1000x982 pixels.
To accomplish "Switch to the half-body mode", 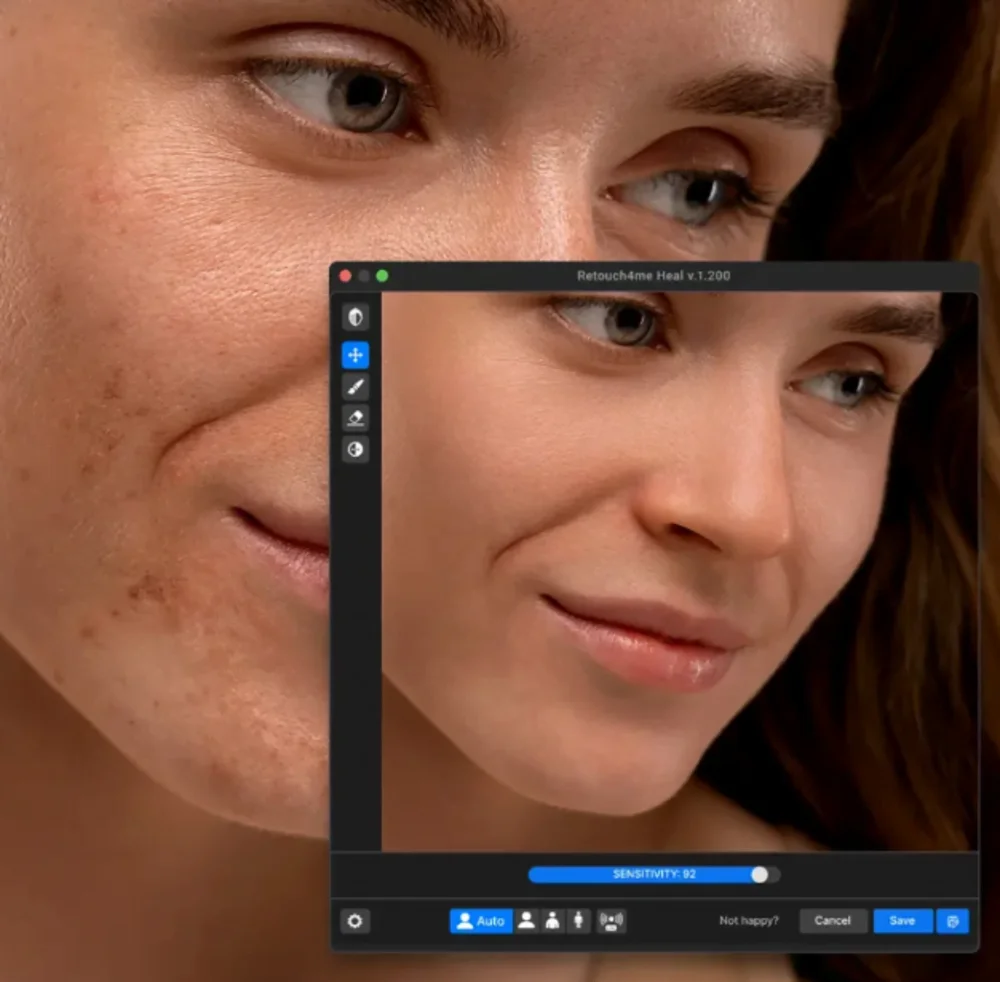I will click(553, 921).
